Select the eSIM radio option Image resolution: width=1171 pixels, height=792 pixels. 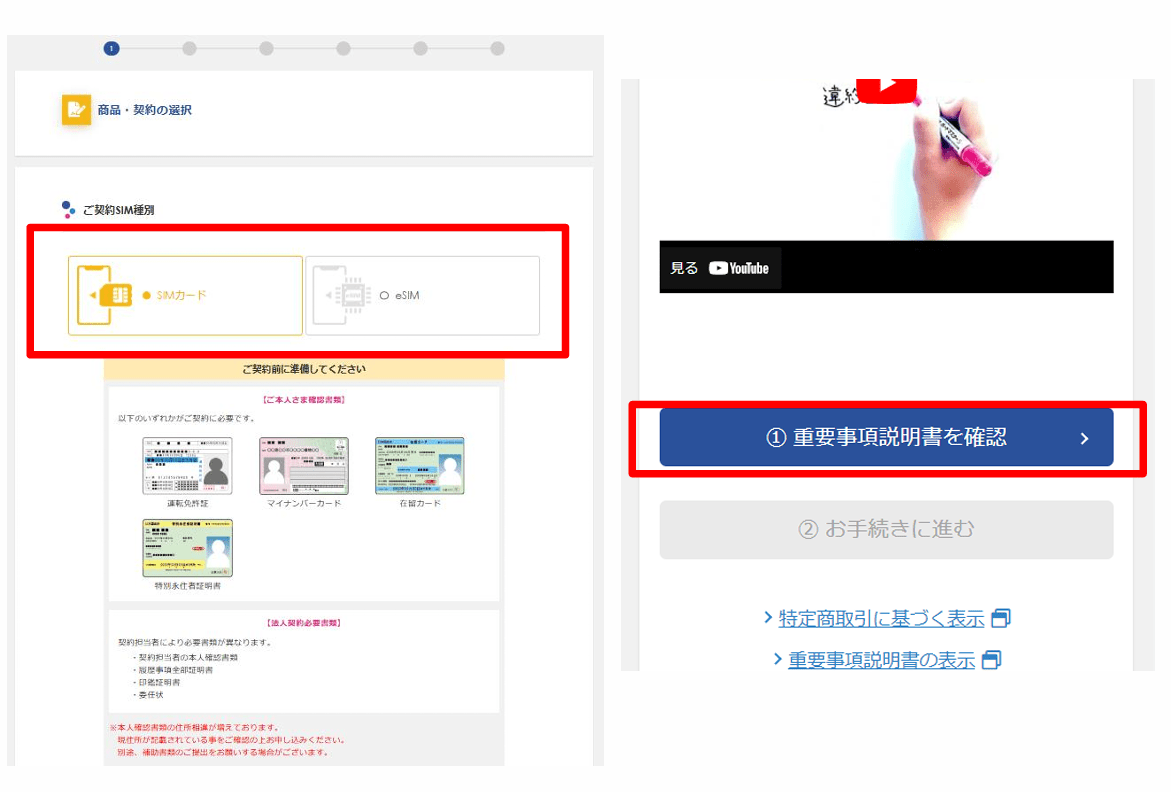pos(384,296)
